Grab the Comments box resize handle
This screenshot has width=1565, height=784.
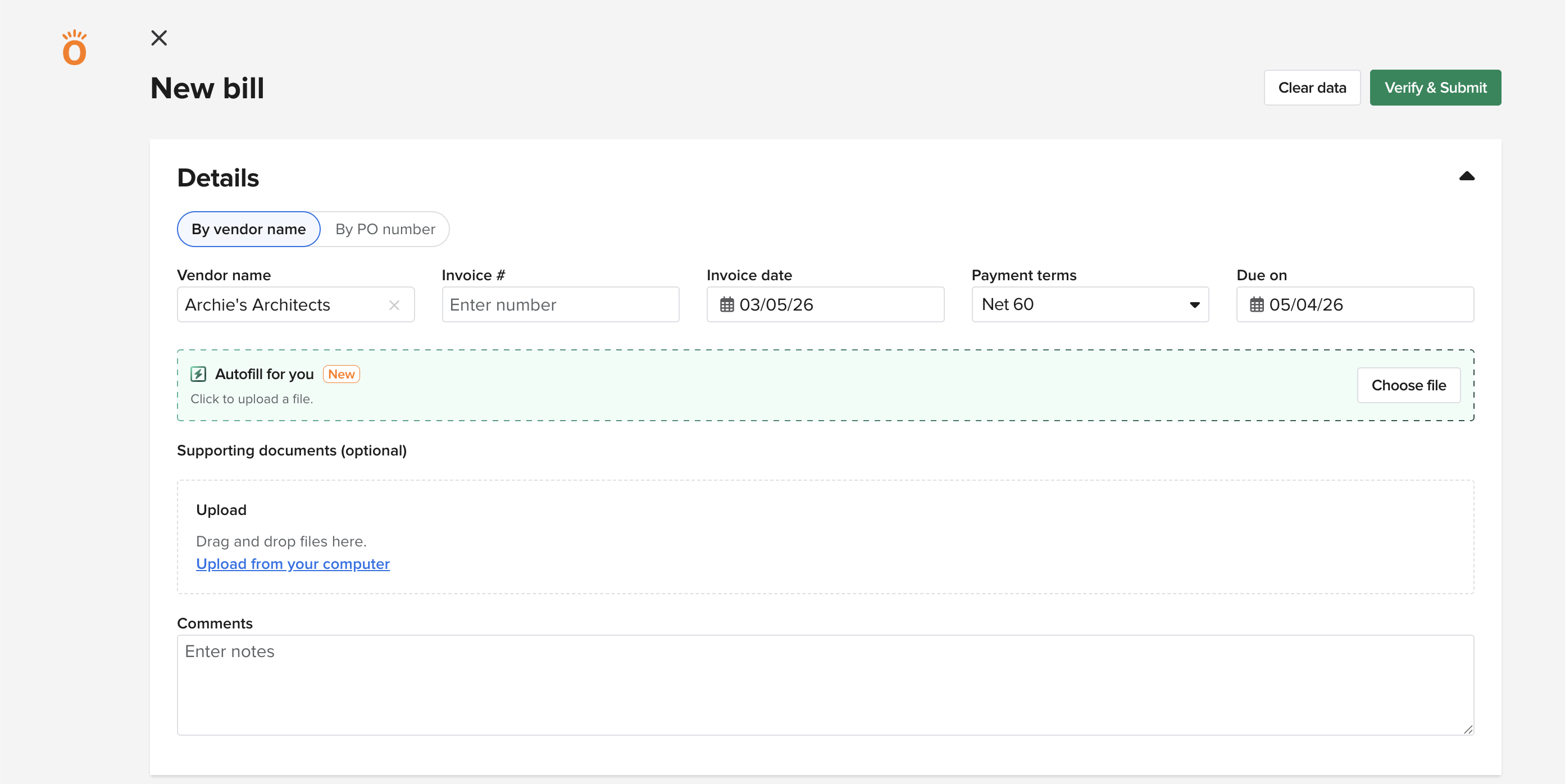pyautogui.click(x=1468, y=730)
